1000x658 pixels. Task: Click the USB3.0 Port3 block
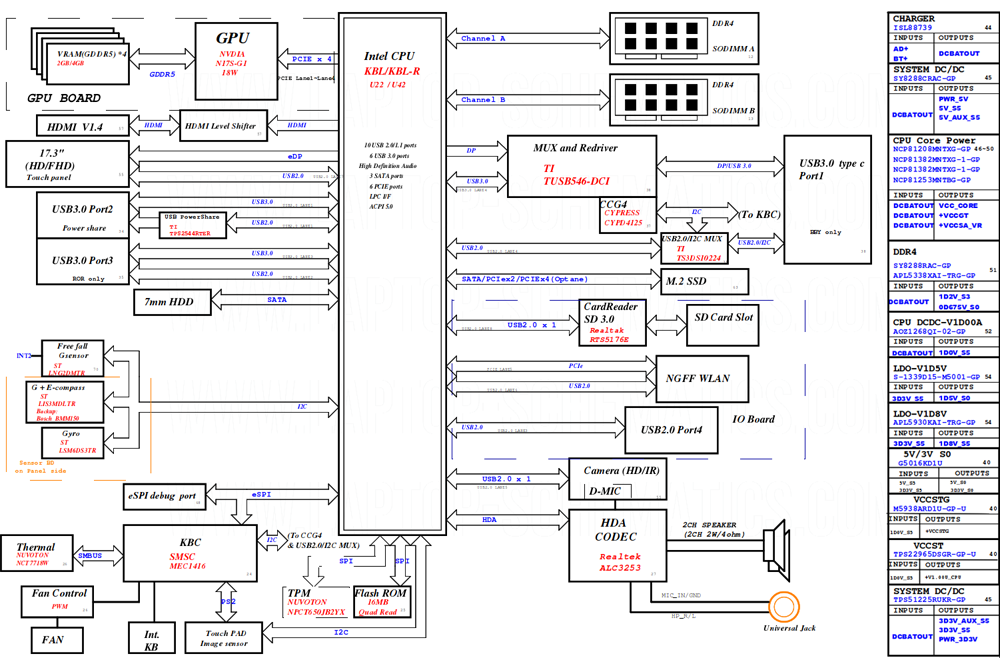(83, 261)
